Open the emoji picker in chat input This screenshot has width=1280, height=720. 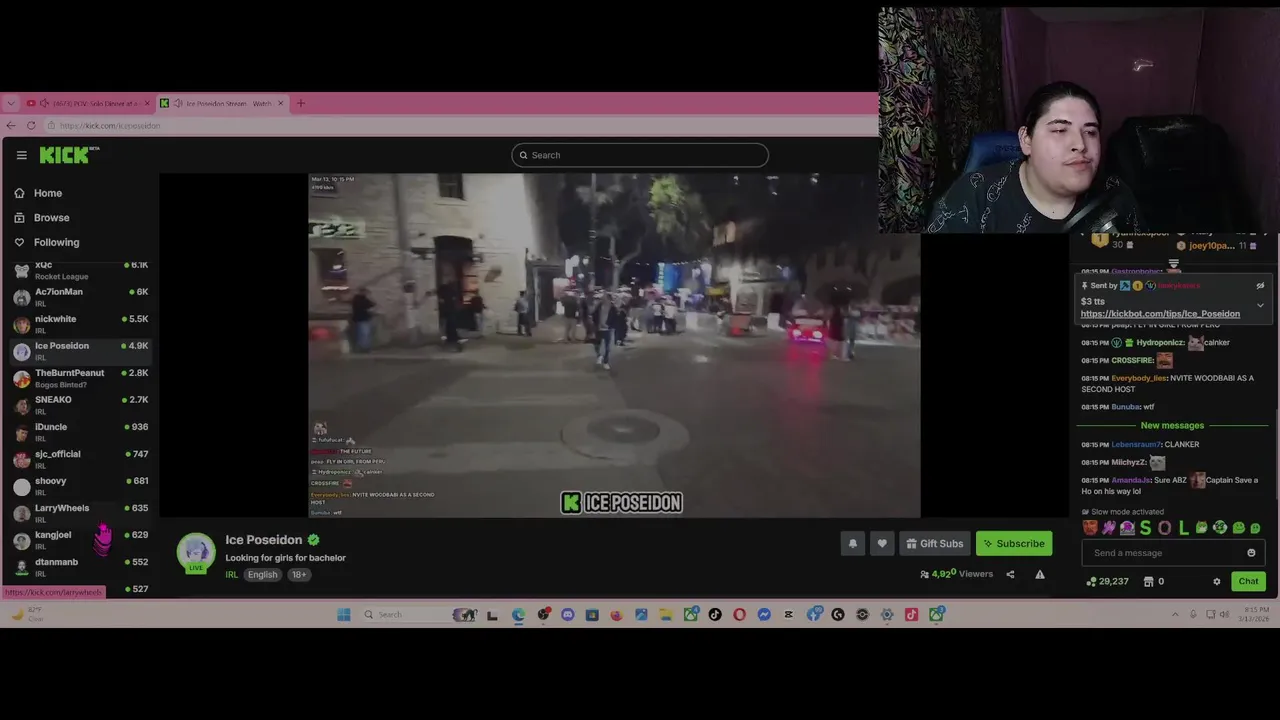pyautogui.click(x=1251, y=553)
